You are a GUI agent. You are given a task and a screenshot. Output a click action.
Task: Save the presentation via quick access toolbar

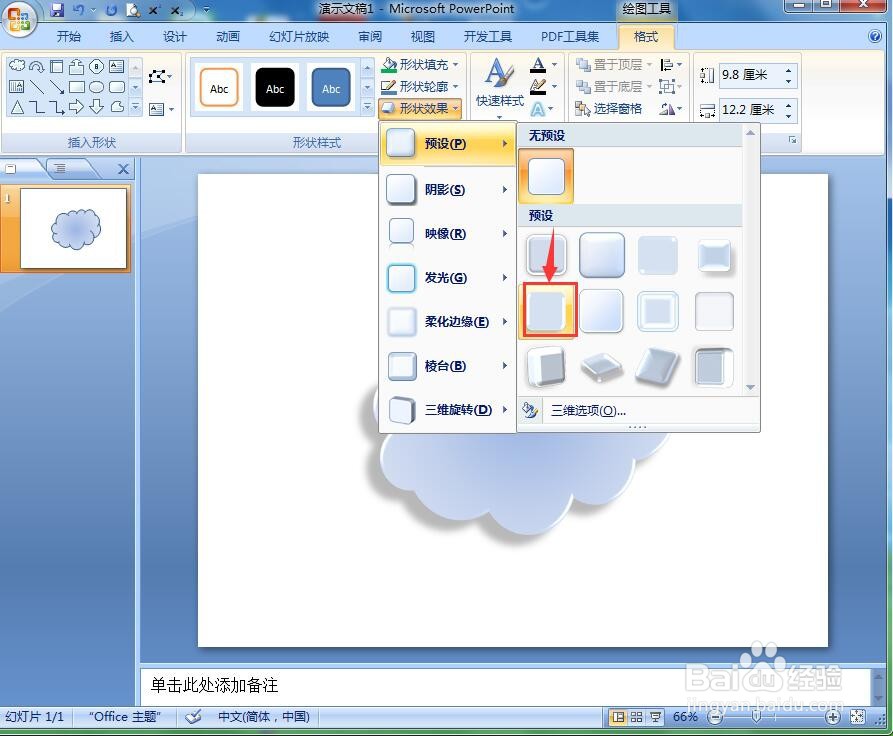57,9
